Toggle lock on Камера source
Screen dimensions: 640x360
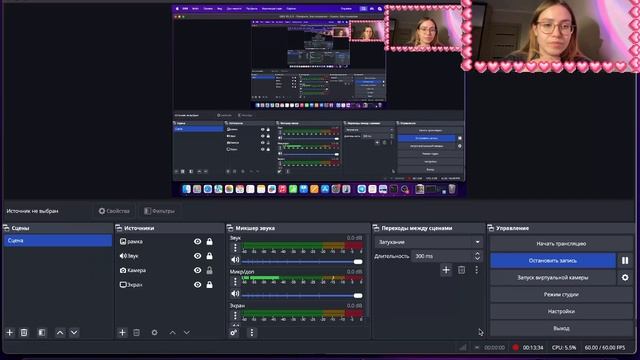click(x=209, y=270)
